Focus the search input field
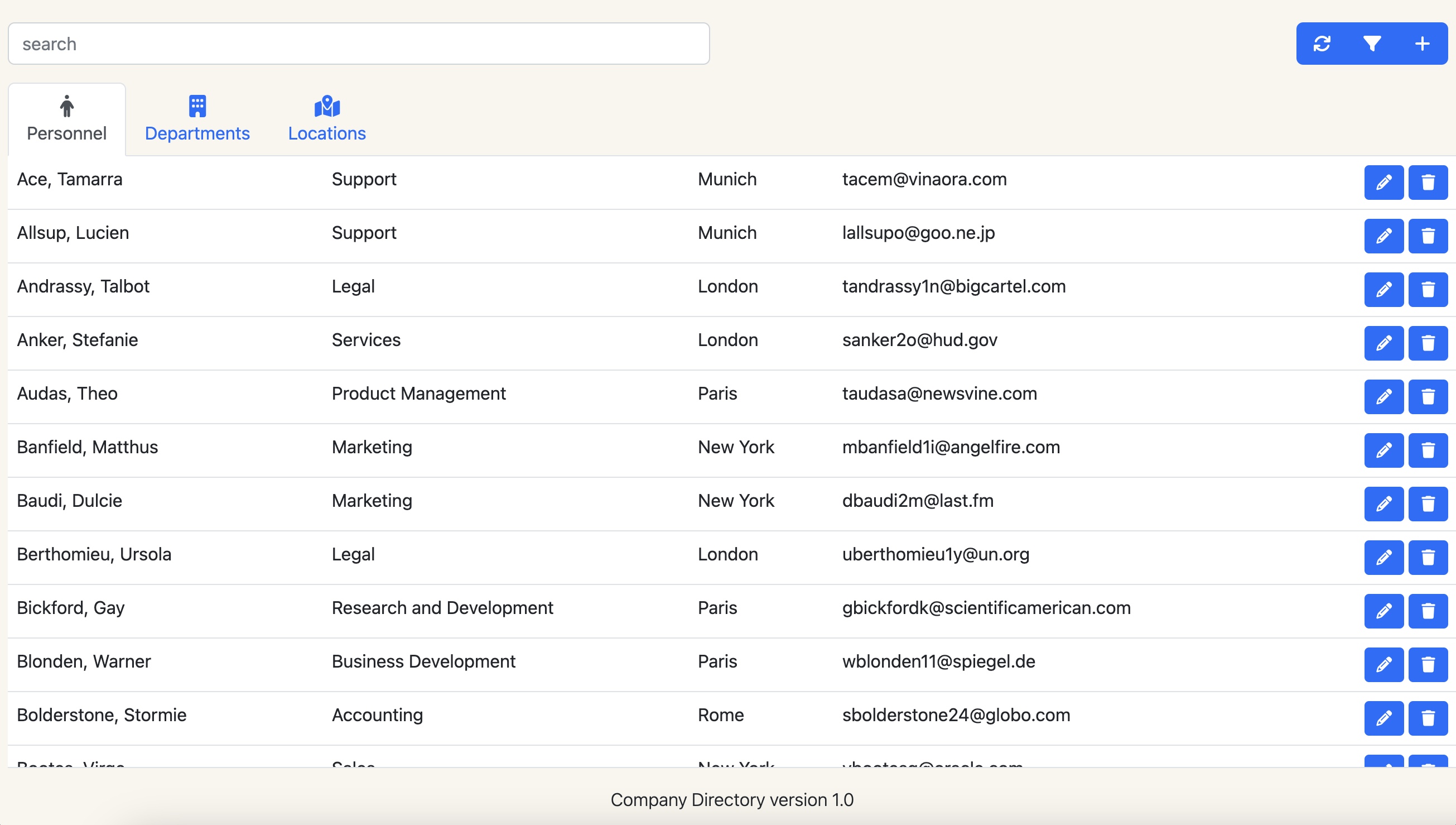Screen dimensions: 1456x825 click(x=358, y=44)
